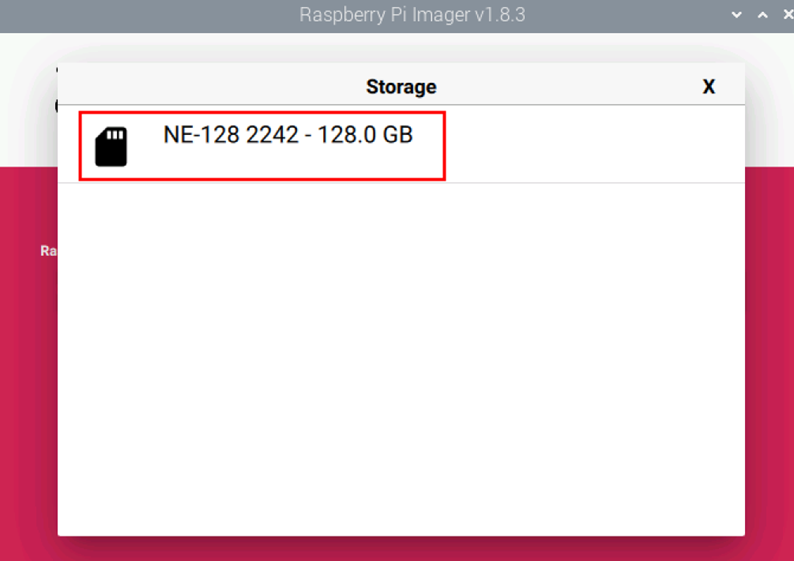The image size is (794, 561).
Task: Click storage row blank space beside red box
Action: coord(595,145)
